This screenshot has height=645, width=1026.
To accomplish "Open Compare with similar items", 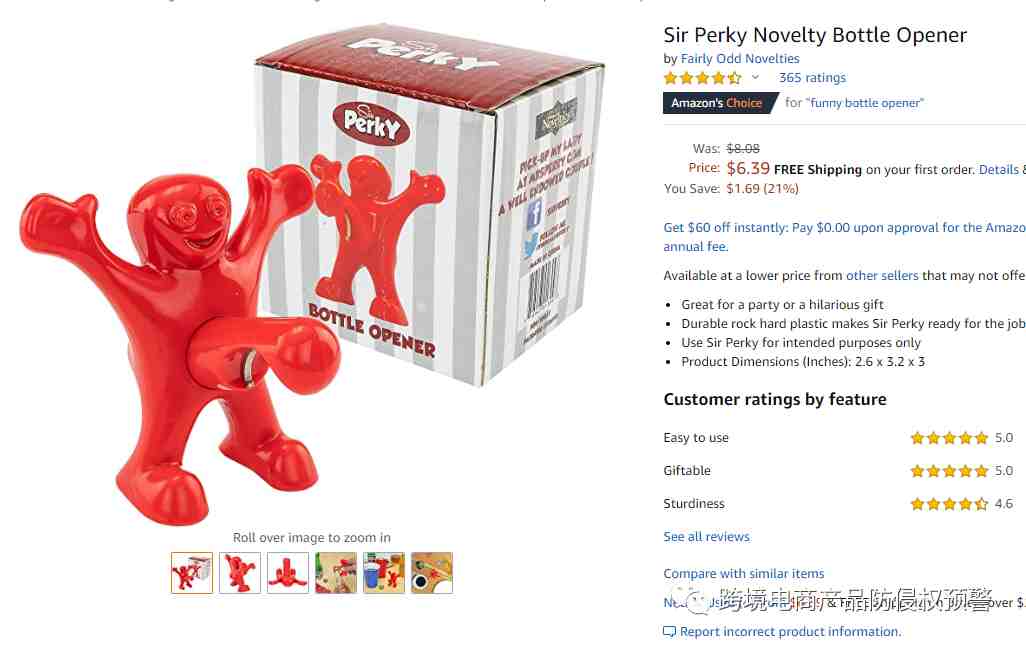I will pos(744,573).
